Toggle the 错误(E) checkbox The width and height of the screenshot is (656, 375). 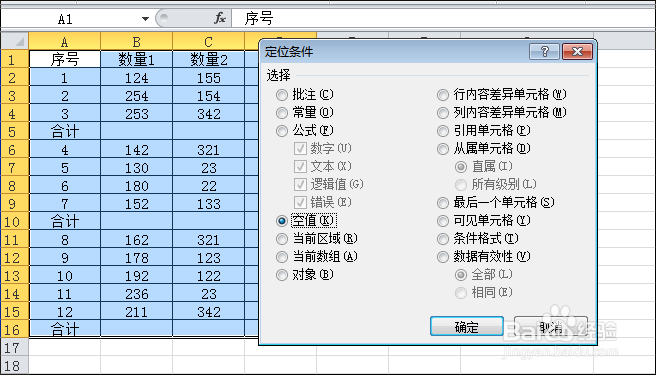point(323,203)
